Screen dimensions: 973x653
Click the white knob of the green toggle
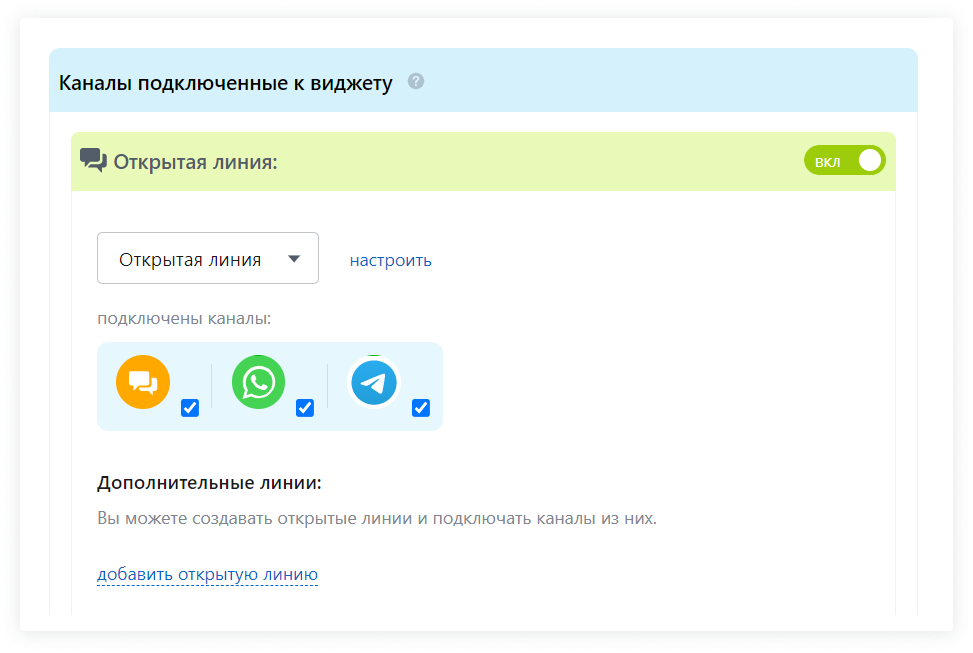869,161
